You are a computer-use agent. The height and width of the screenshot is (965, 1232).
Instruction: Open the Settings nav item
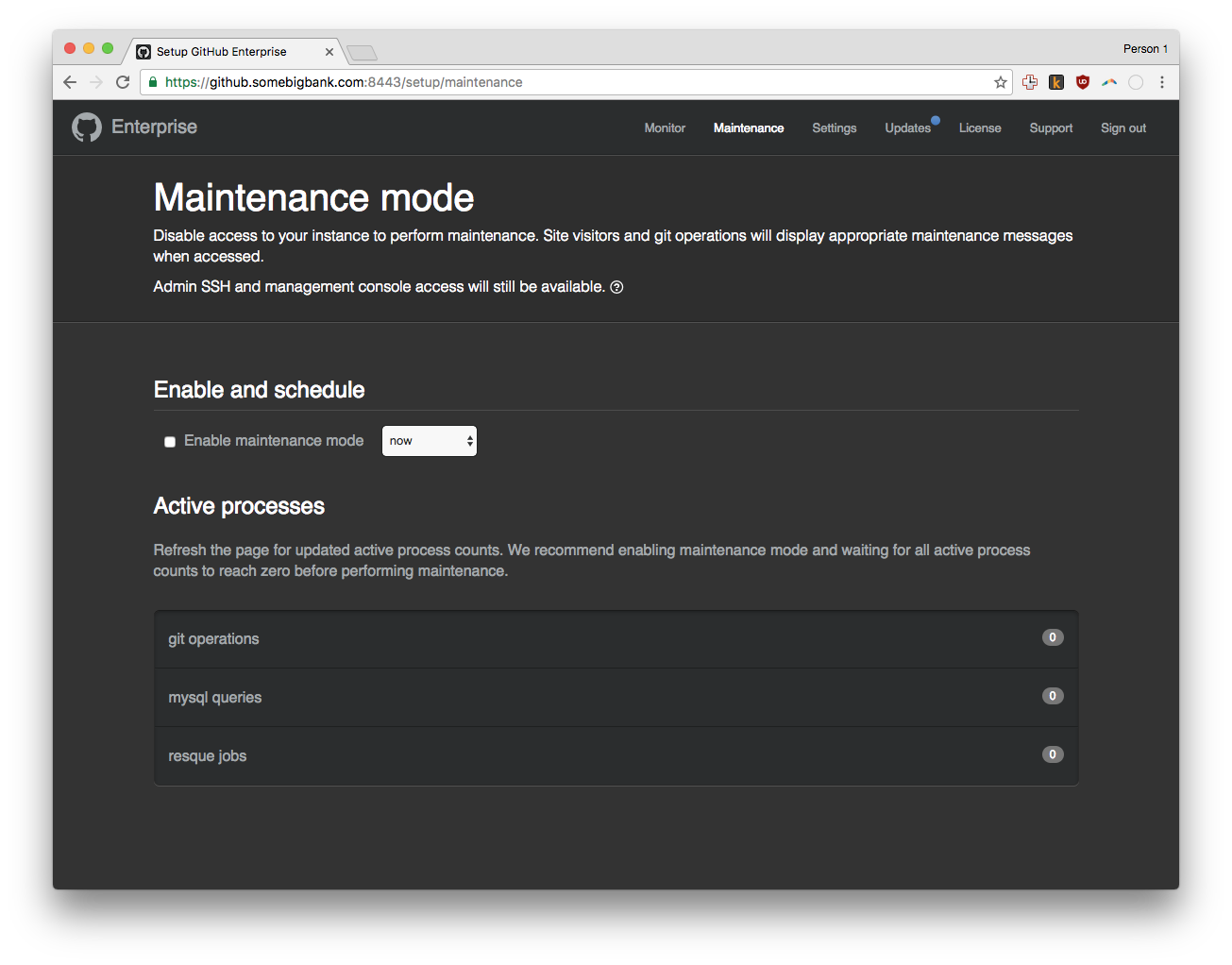[835, 127]
